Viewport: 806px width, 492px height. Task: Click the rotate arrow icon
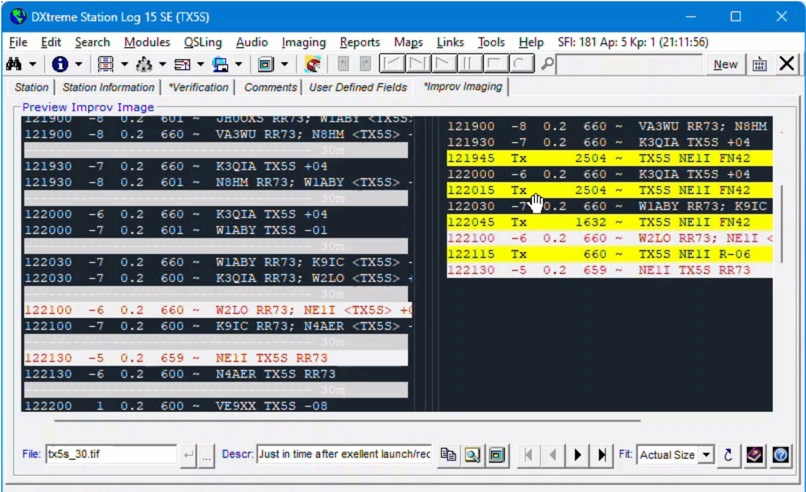click(x=728, y=455)
